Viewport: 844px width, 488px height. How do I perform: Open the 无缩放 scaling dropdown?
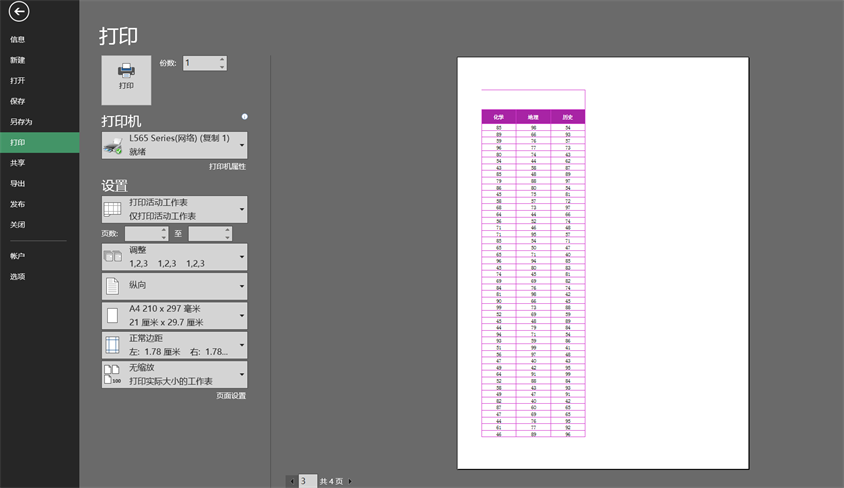[174, 375]
